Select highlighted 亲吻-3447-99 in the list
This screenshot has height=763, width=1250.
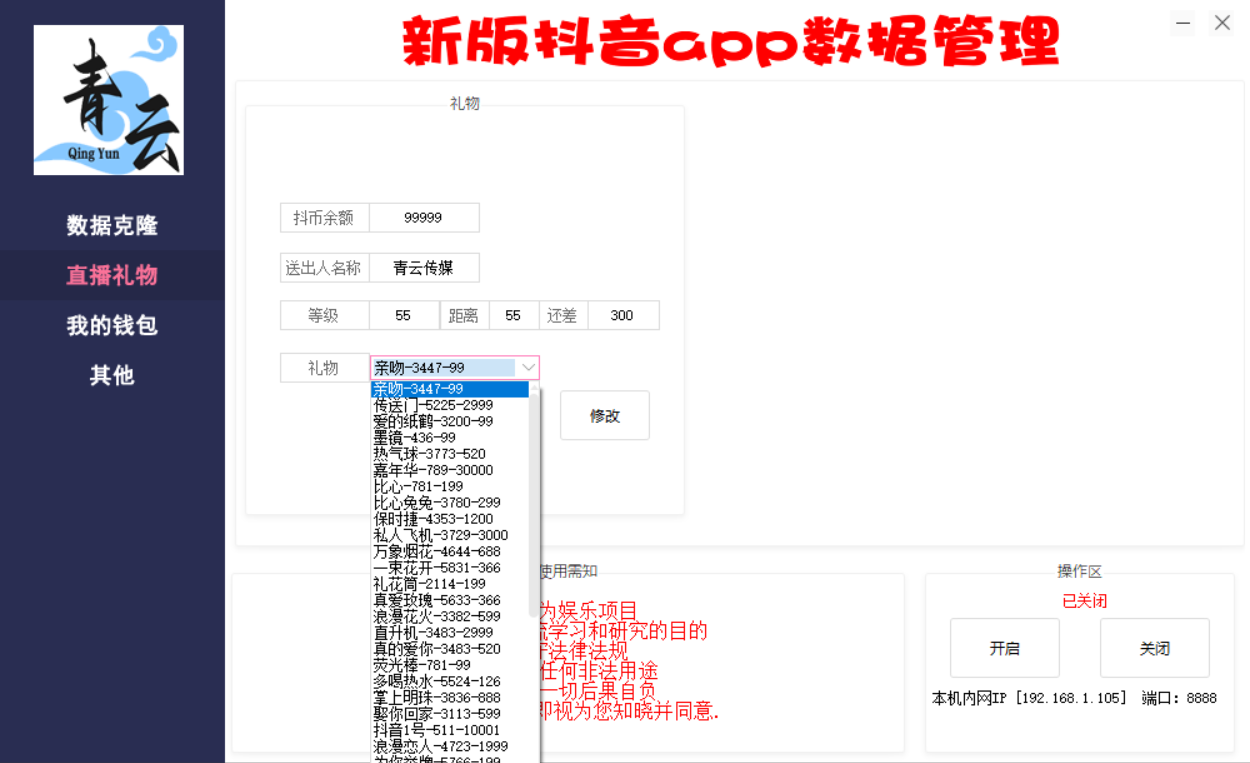449,389
